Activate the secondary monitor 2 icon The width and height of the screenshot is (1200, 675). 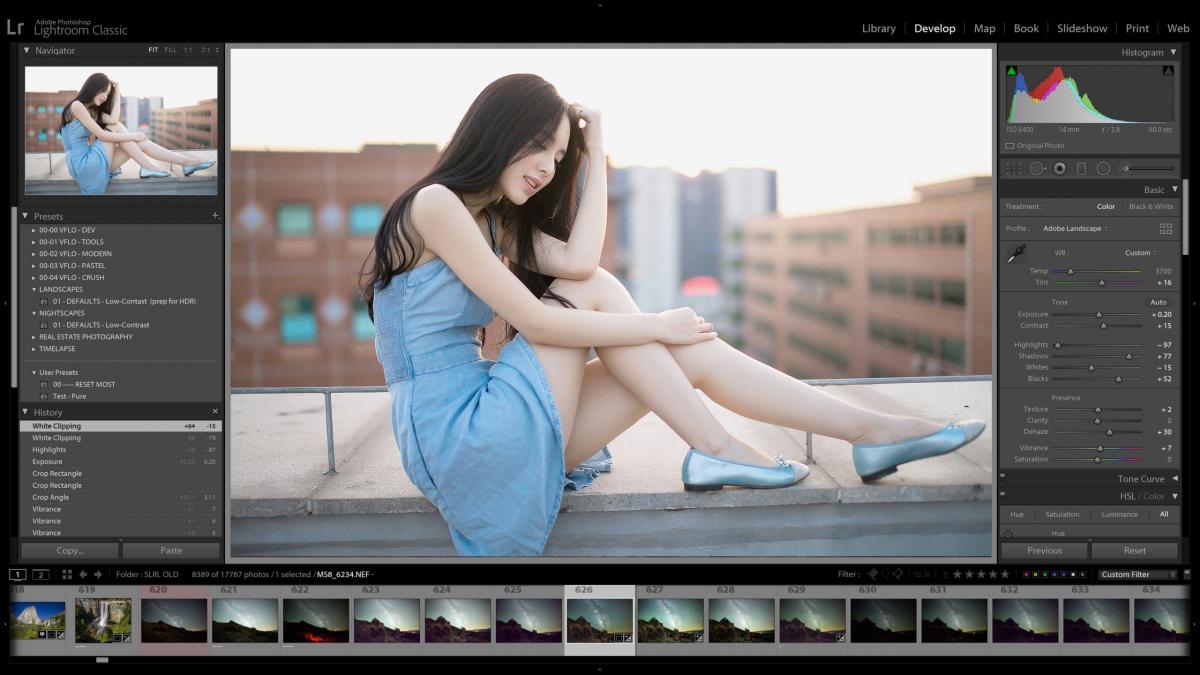pyautogui.click(x=41, y=573)
